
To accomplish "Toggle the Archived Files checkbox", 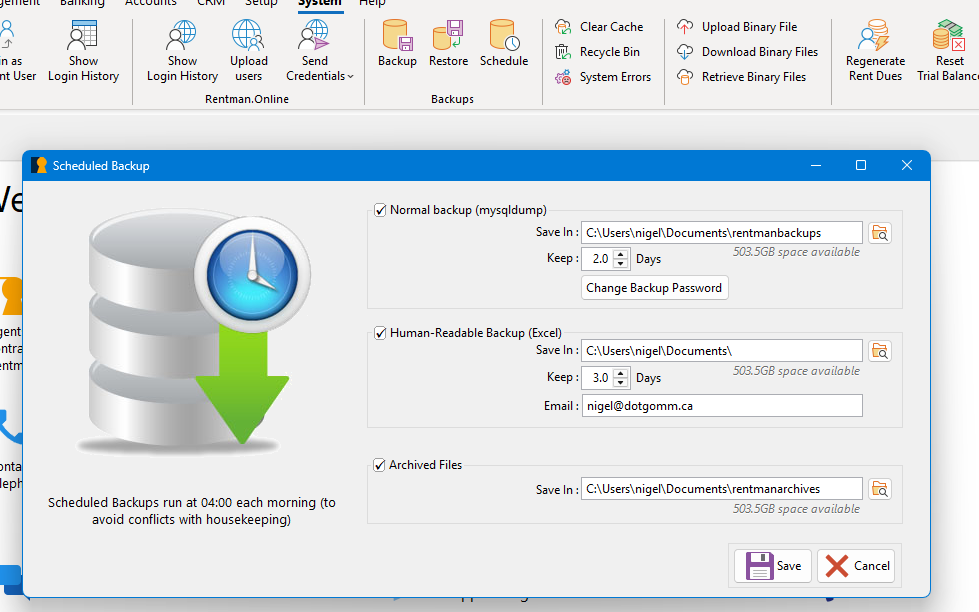I will [380, 464].
